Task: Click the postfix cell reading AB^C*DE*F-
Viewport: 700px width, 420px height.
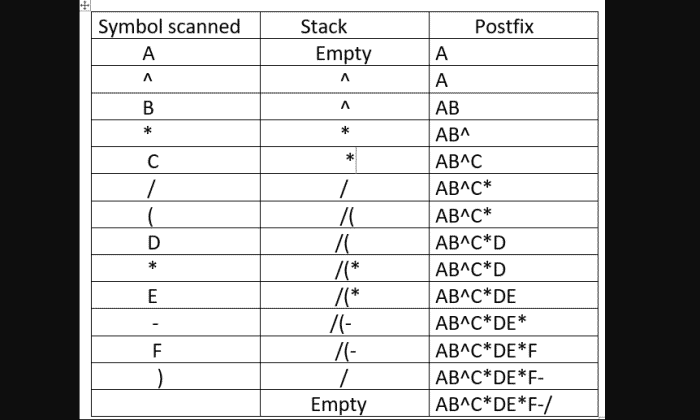Action: 513,376
